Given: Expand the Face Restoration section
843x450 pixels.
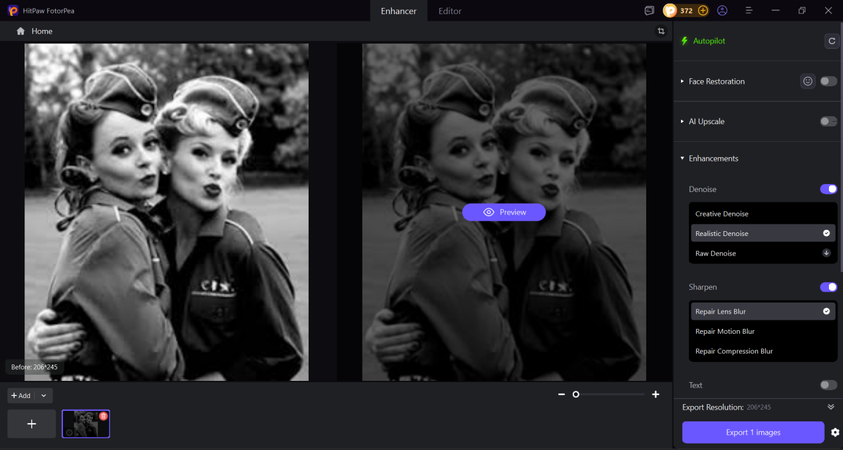Looking at the screenshot, I should [x=682, y=81].
